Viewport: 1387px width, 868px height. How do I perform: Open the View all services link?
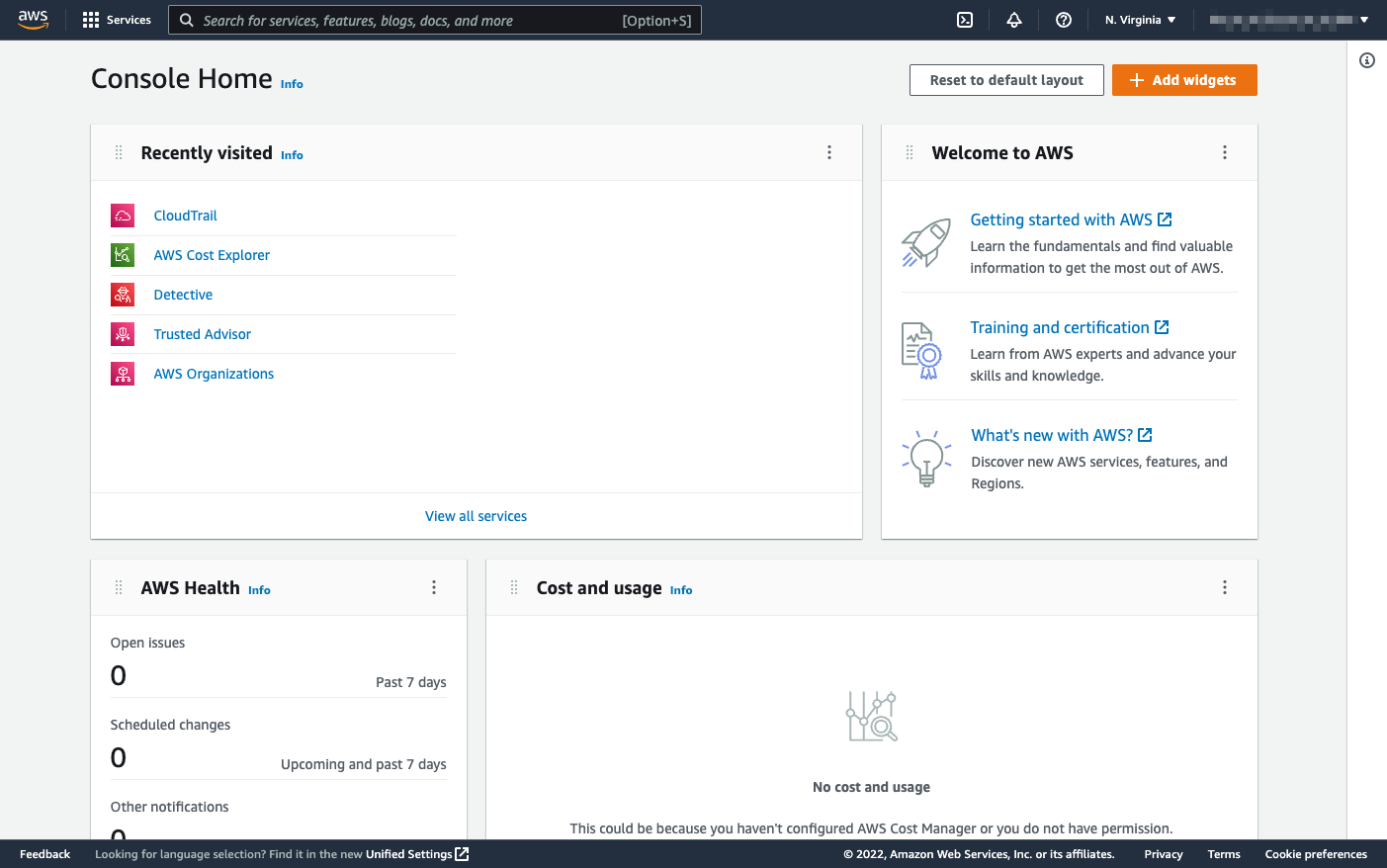click(x=476, y=515)
